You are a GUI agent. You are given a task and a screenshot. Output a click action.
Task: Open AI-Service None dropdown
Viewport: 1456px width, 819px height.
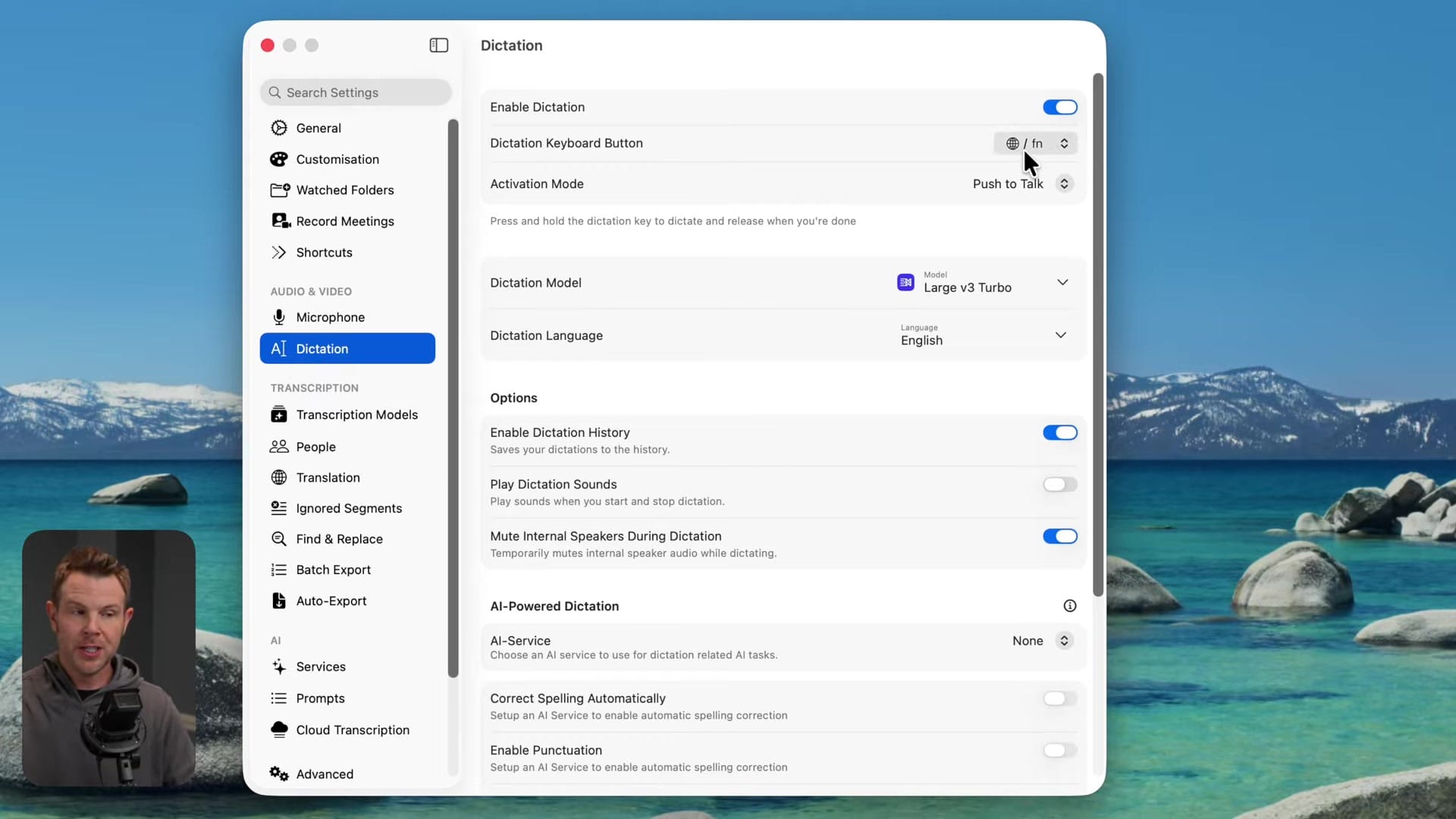point(1043,641)
